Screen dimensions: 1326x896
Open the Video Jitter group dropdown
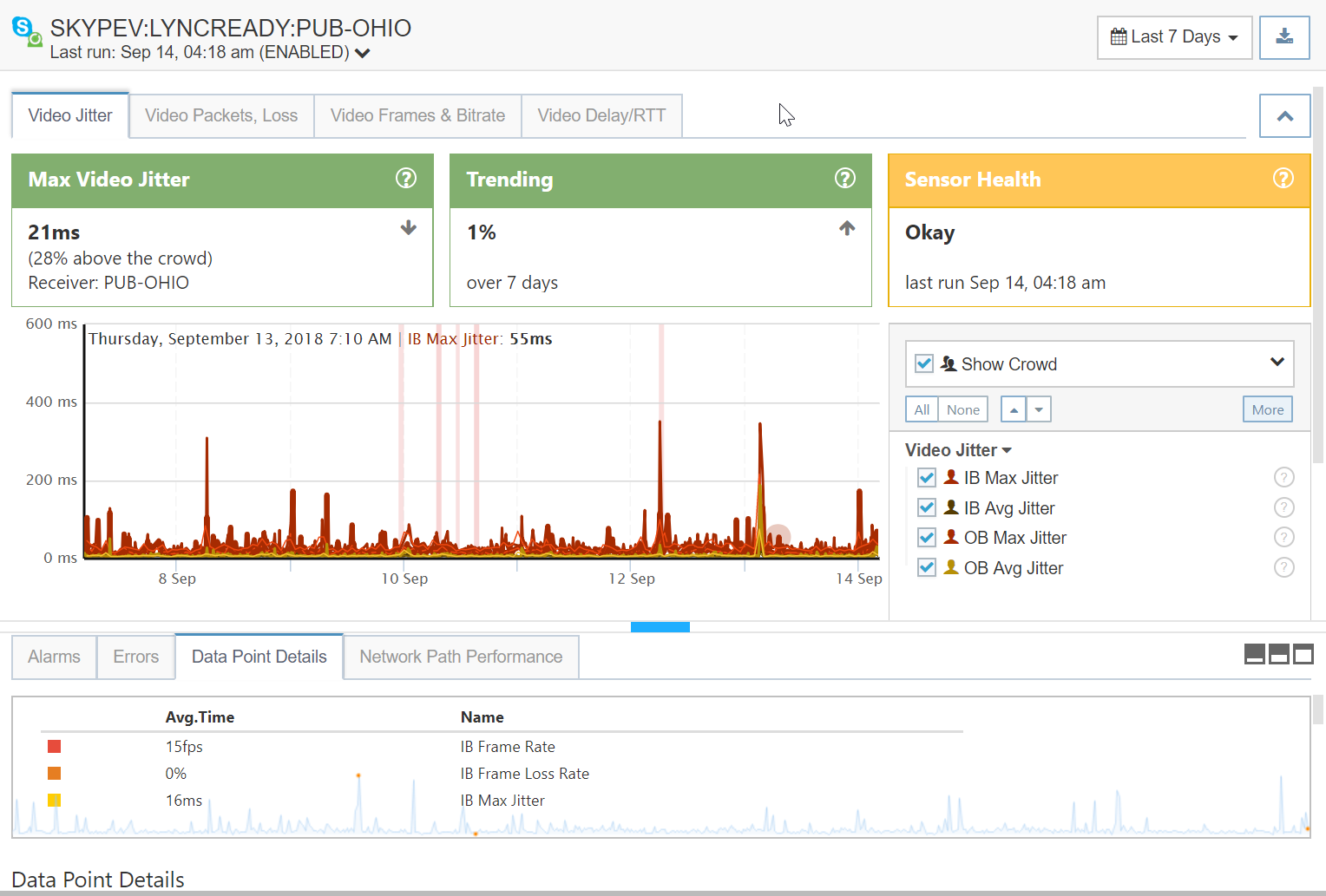(958, 450)
